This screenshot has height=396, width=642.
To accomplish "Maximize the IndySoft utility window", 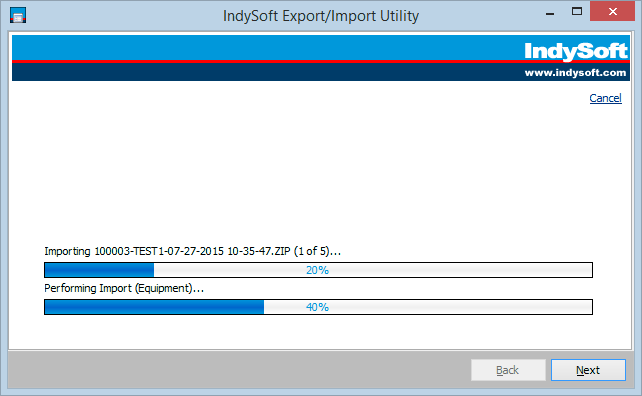I will coord(577,11).
